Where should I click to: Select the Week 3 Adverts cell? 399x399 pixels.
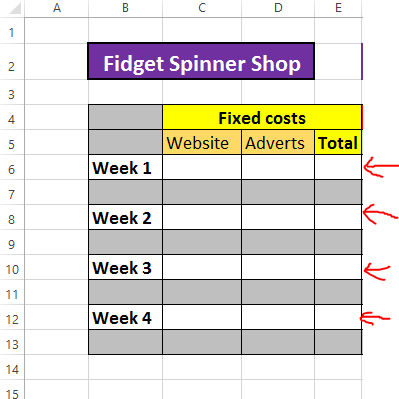(x=278, y=267)
